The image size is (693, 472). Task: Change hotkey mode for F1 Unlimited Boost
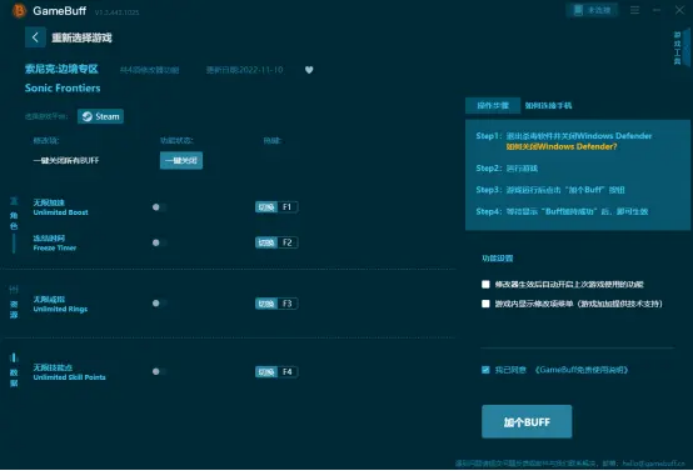pyautogui.click(x=266, y=207)
